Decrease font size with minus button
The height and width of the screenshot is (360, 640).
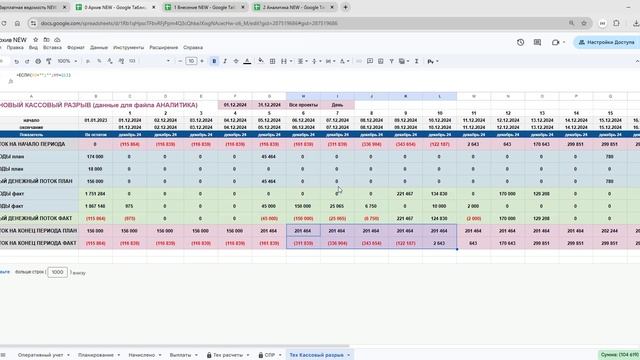click(180, 61)
